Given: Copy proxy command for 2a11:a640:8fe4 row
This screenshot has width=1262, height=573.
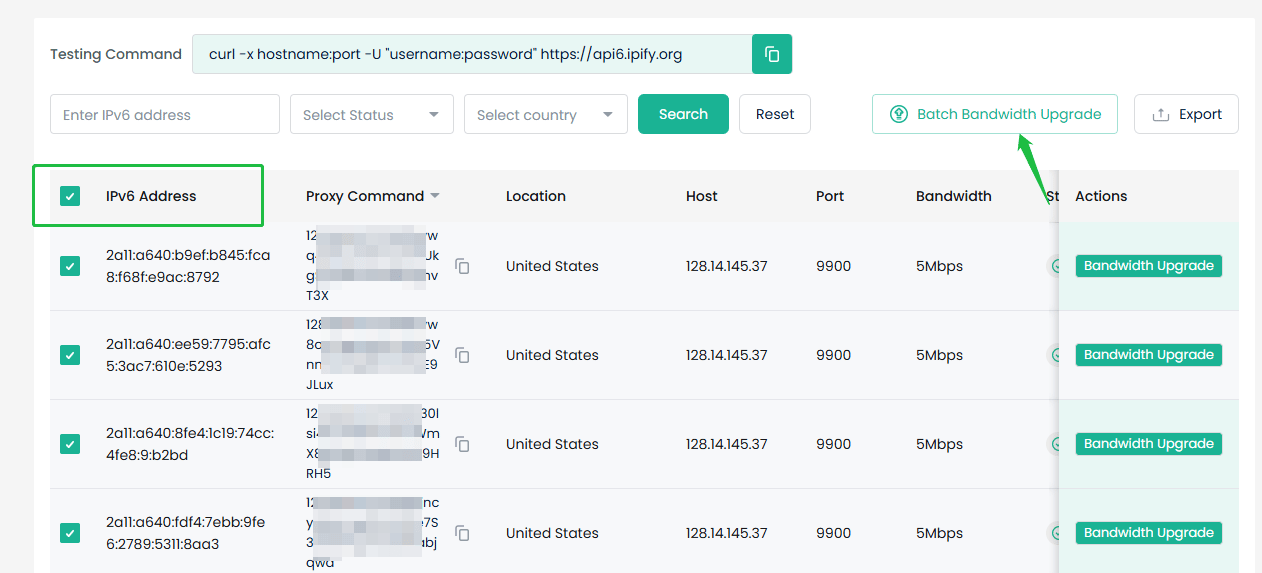Looking at the screenshot, I should coord(462,444).
